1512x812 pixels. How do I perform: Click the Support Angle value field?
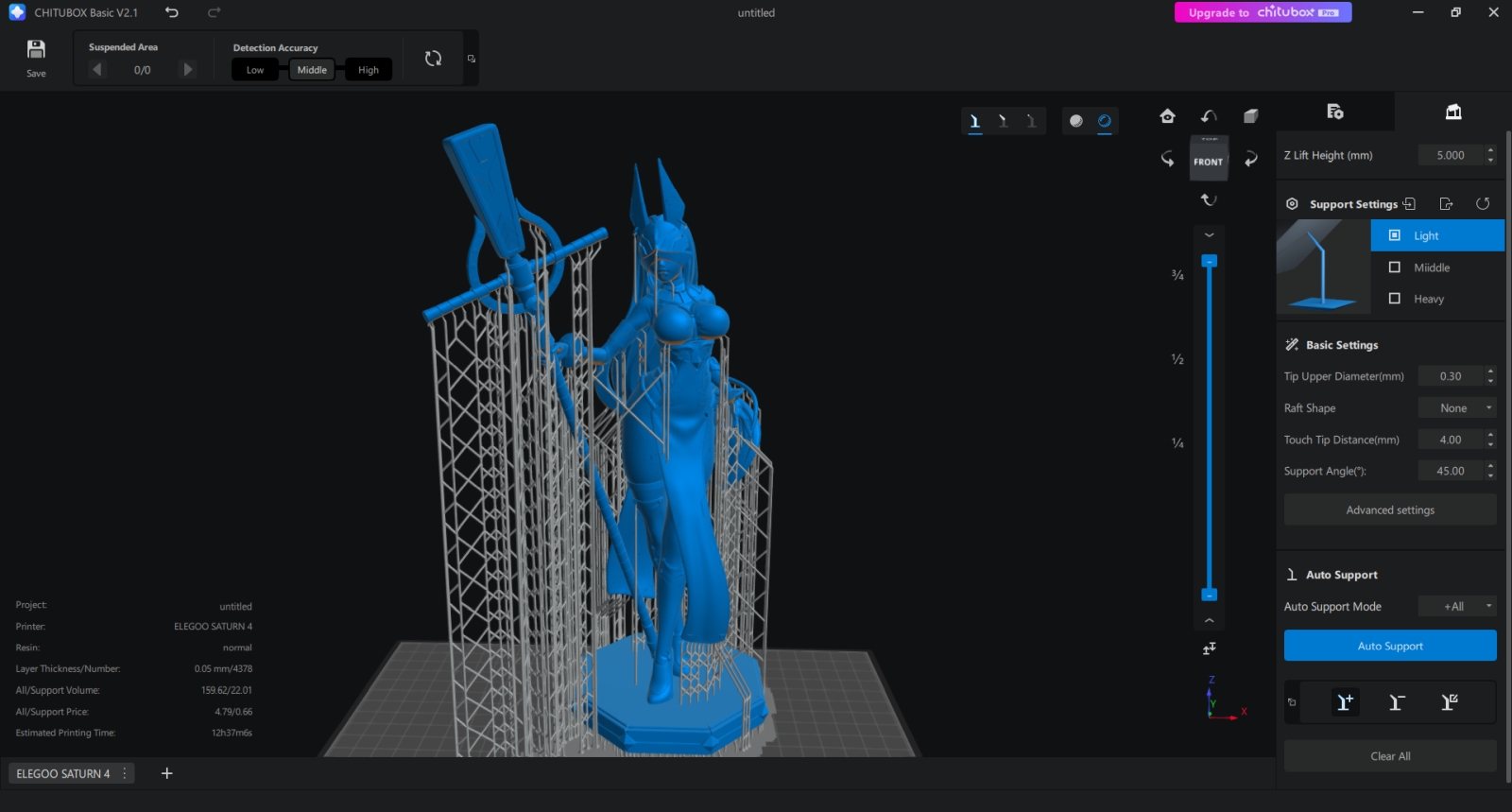1451,471
